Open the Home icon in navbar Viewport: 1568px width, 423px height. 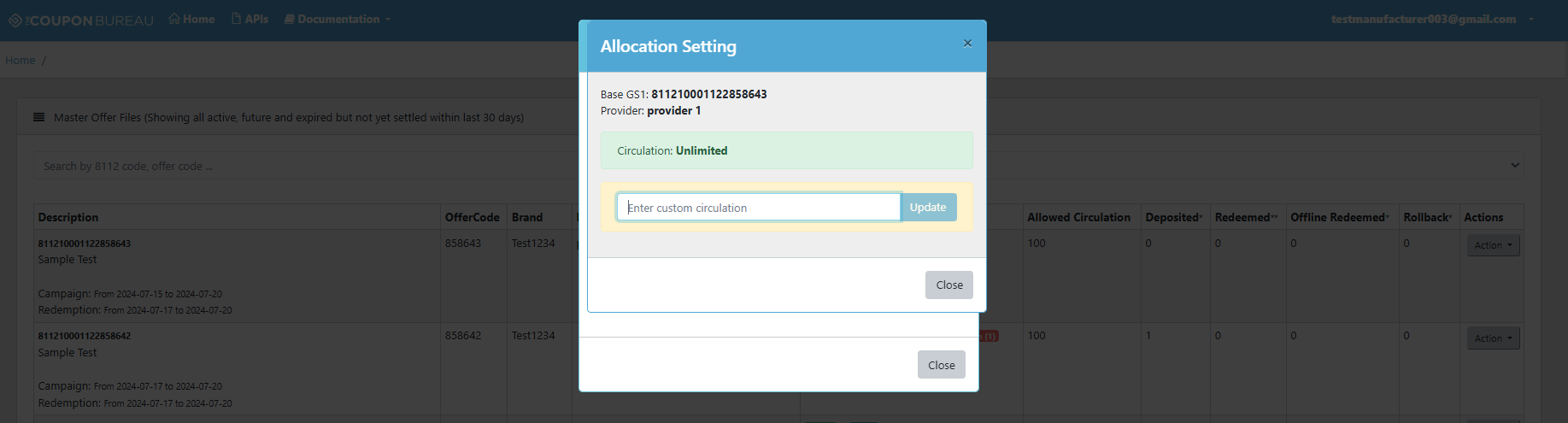coord(174,19)
